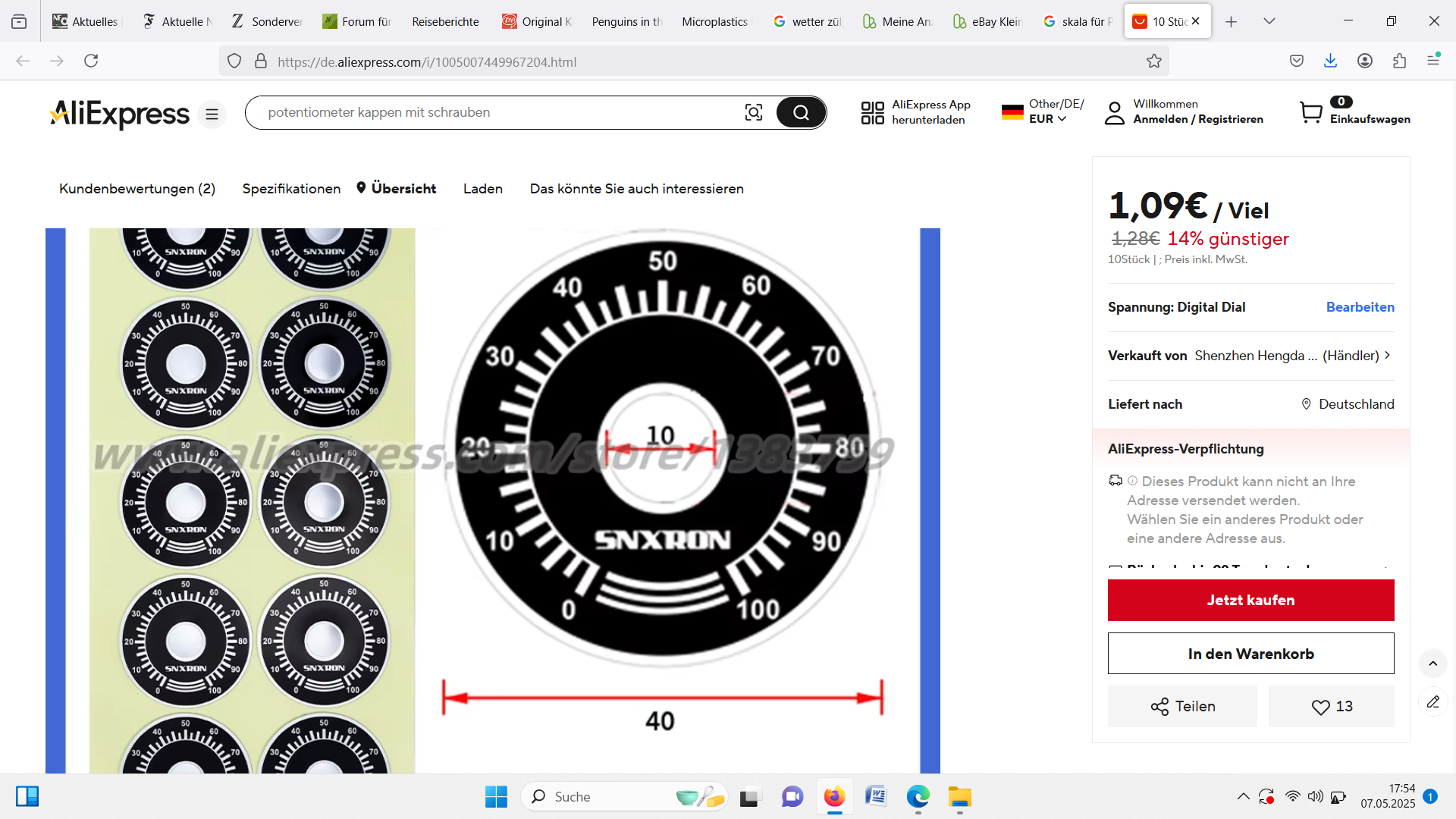The height and width of the screenshot is (819, 1456).
Task: Open Windows Start menu
Action: pyautogui.click(x=496, y=796)
